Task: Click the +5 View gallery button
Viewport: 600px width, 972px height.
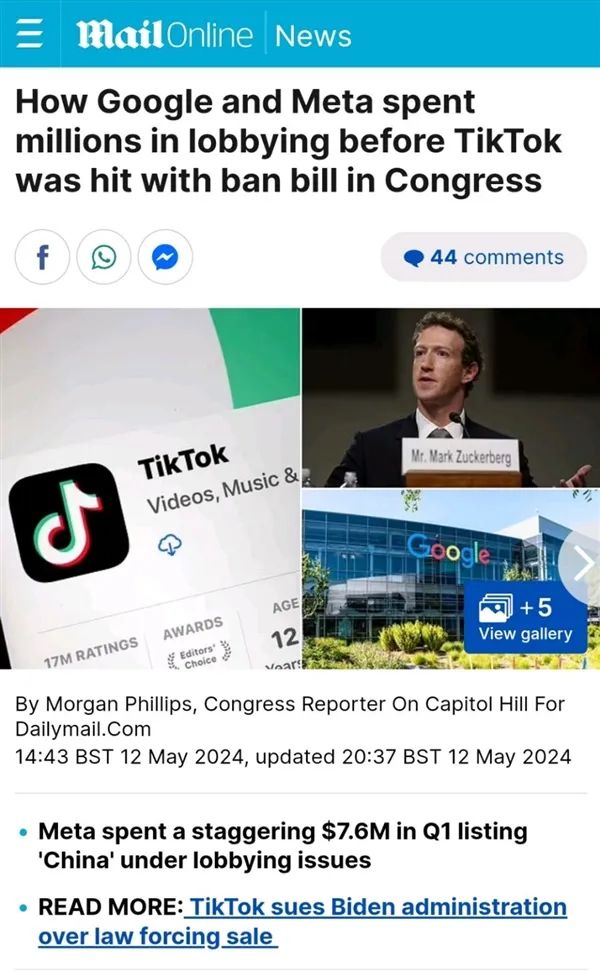Action: (525, 618)
